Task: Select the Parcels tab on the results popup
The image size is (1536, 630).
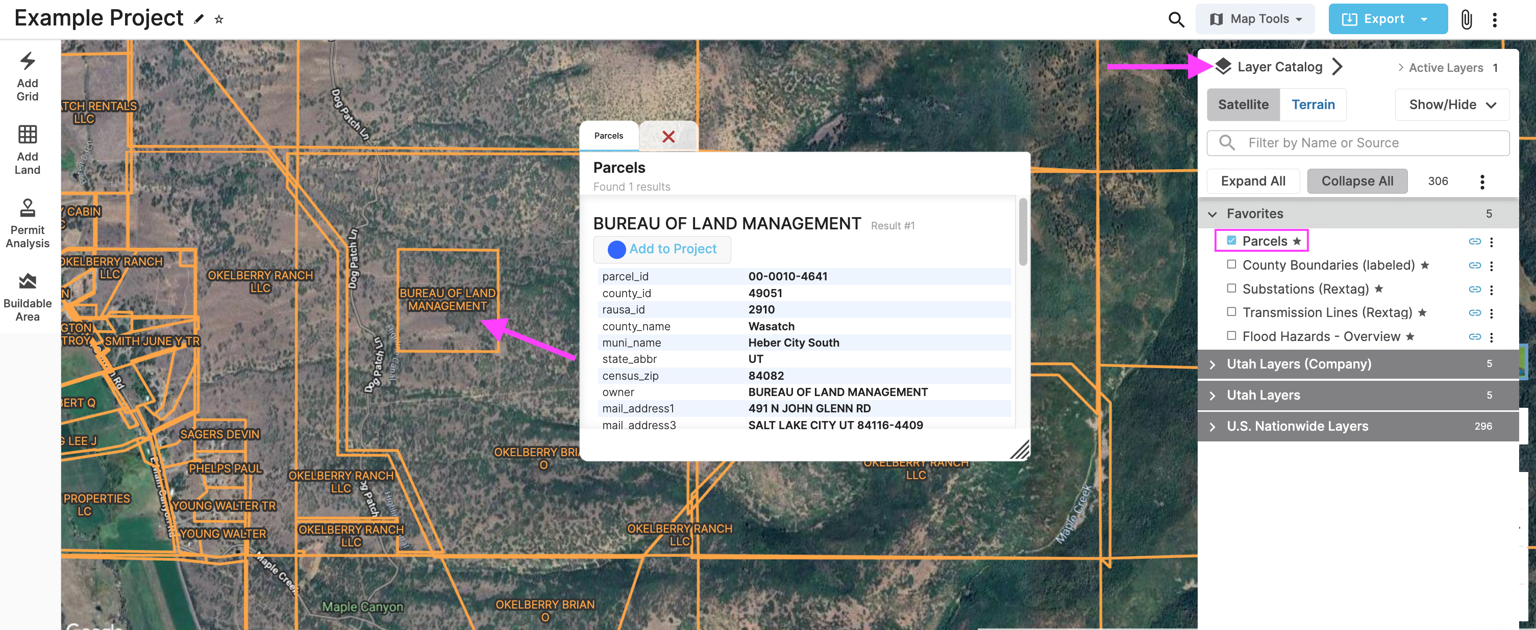Action: point(608,135)
